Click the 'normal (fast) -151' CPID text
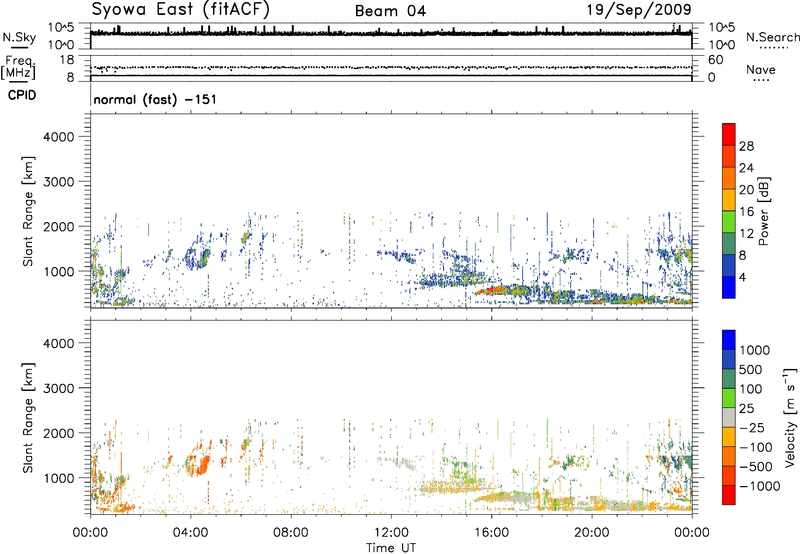This screenshot has height=554, width=800. click(x=155, y=99)
